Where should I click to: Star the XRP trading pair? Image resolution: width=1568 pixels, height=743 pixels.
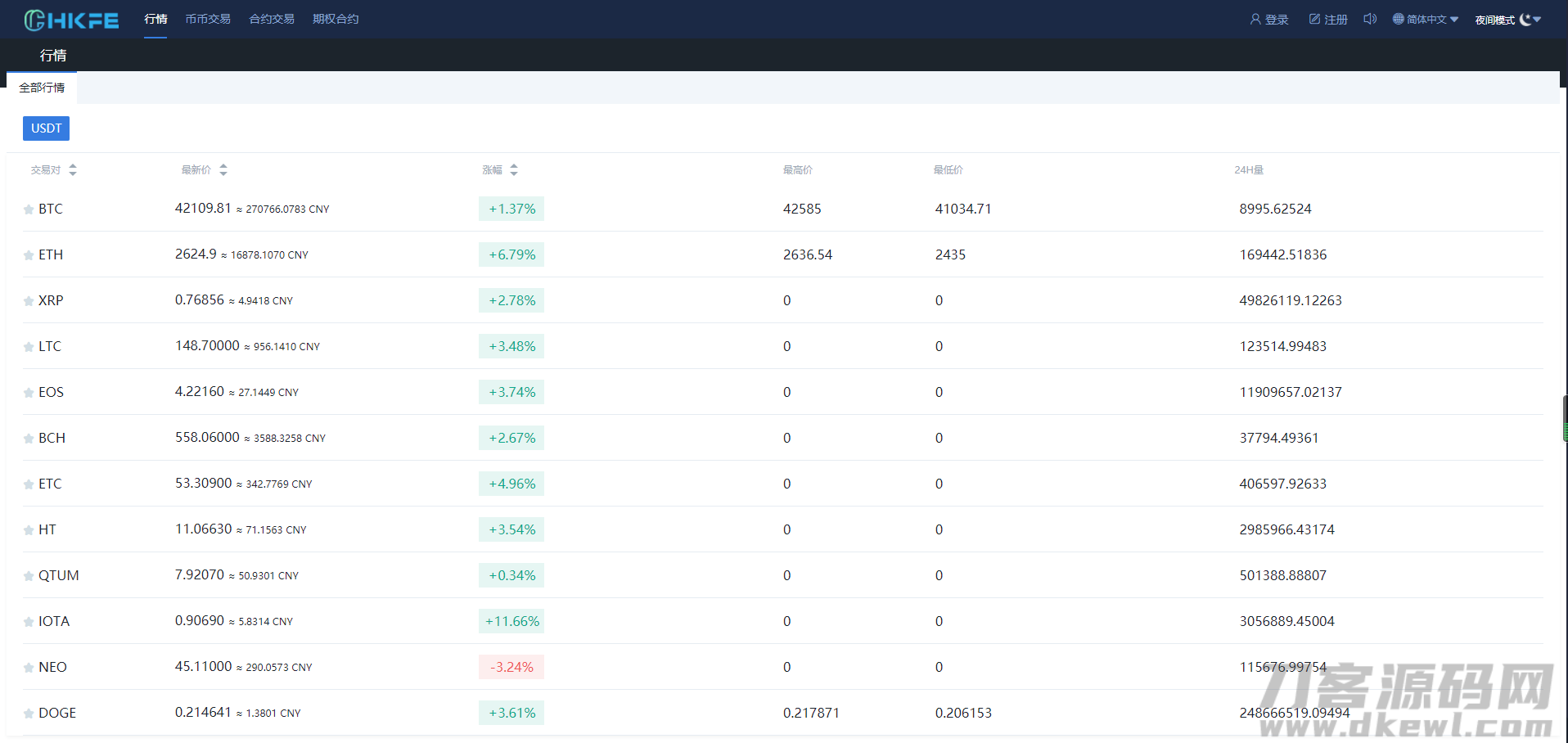pos(29,301)
